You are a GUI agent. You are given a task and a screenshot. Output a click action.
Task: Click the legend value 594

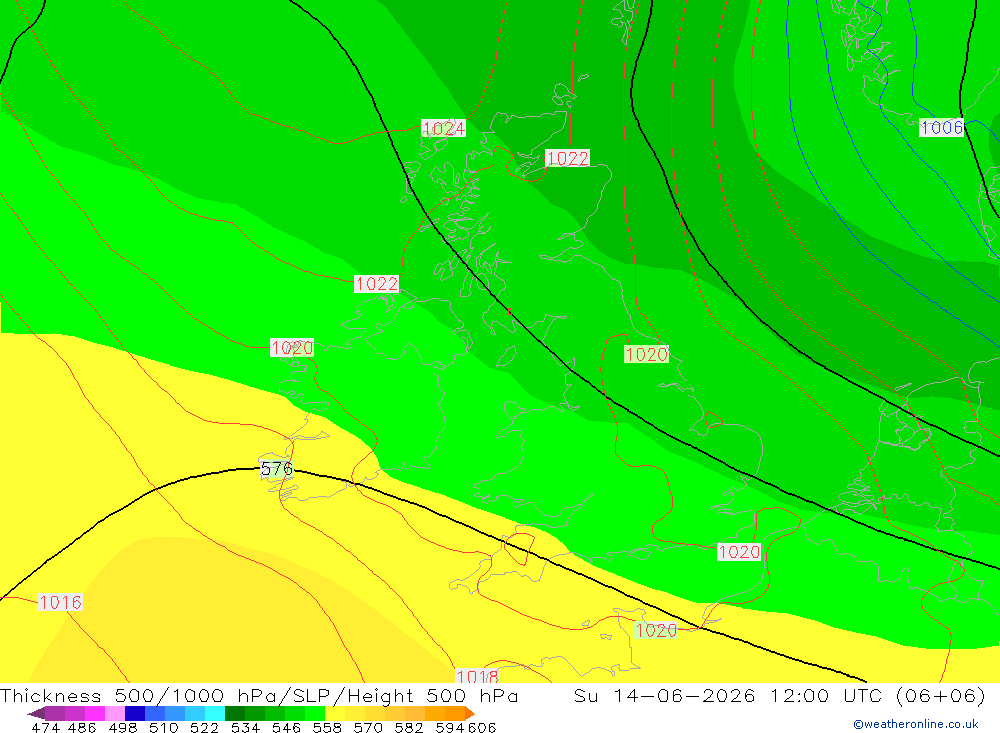click(450, 728)
